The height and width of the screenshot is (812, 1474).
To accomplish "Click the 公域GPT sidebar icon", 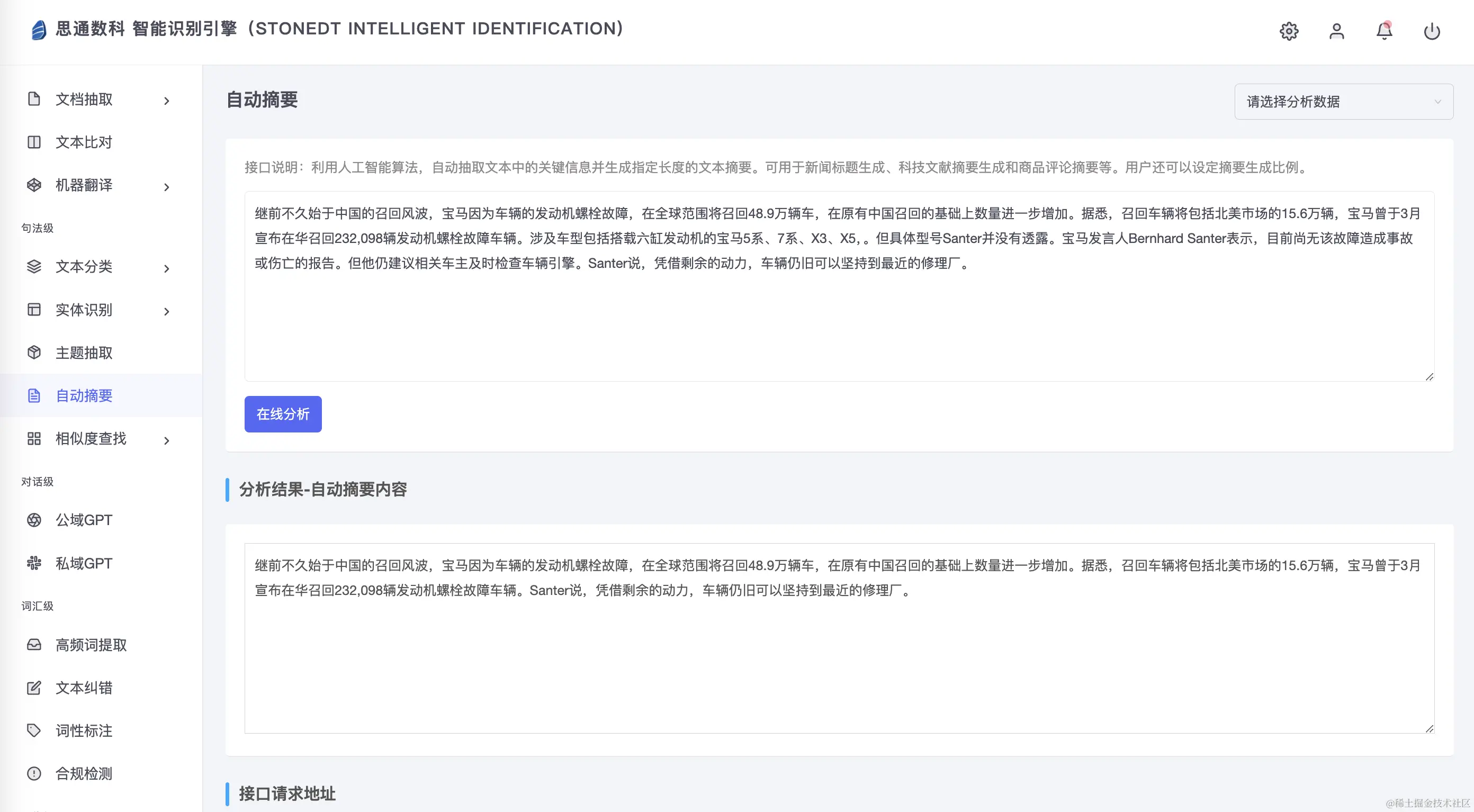I will (34, 520).
